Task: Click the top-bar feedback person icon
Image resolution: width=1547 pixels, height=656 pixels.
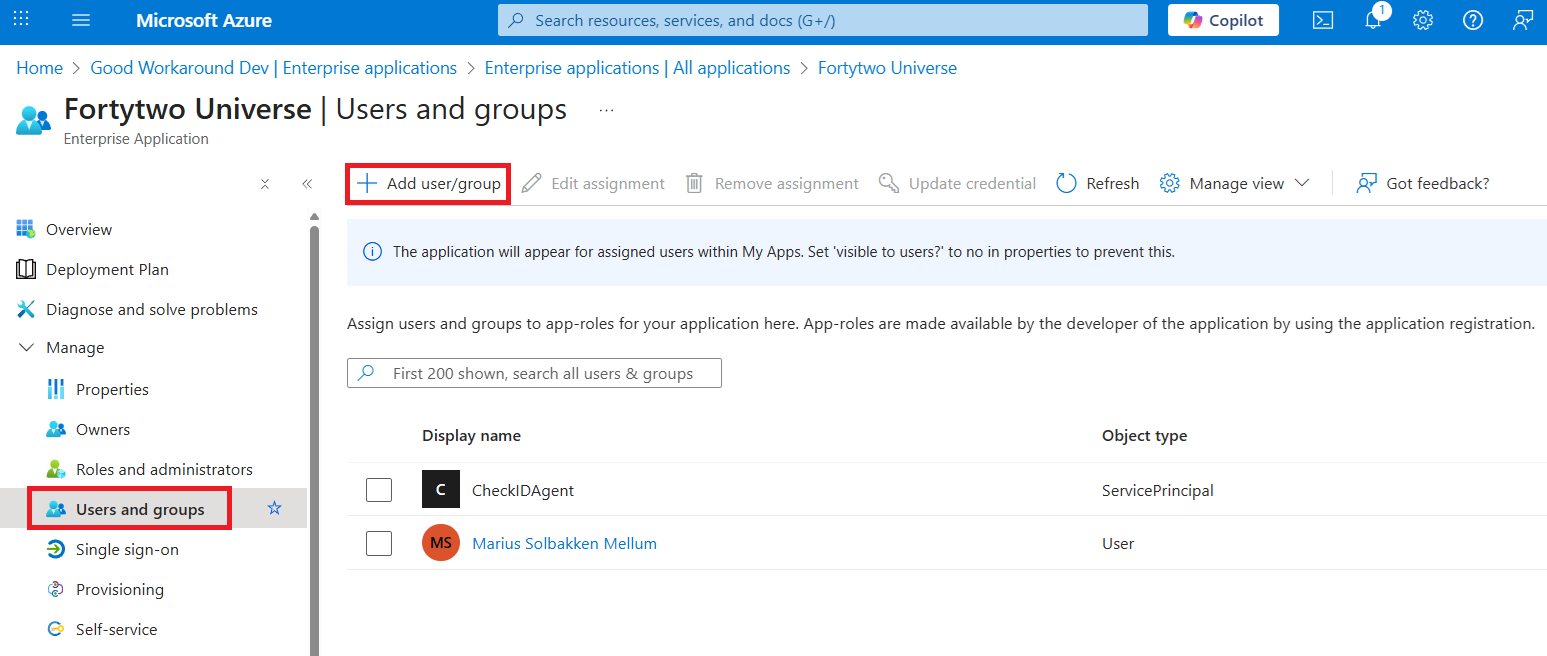Action: pyautogui.click(x=1523, y=20)
